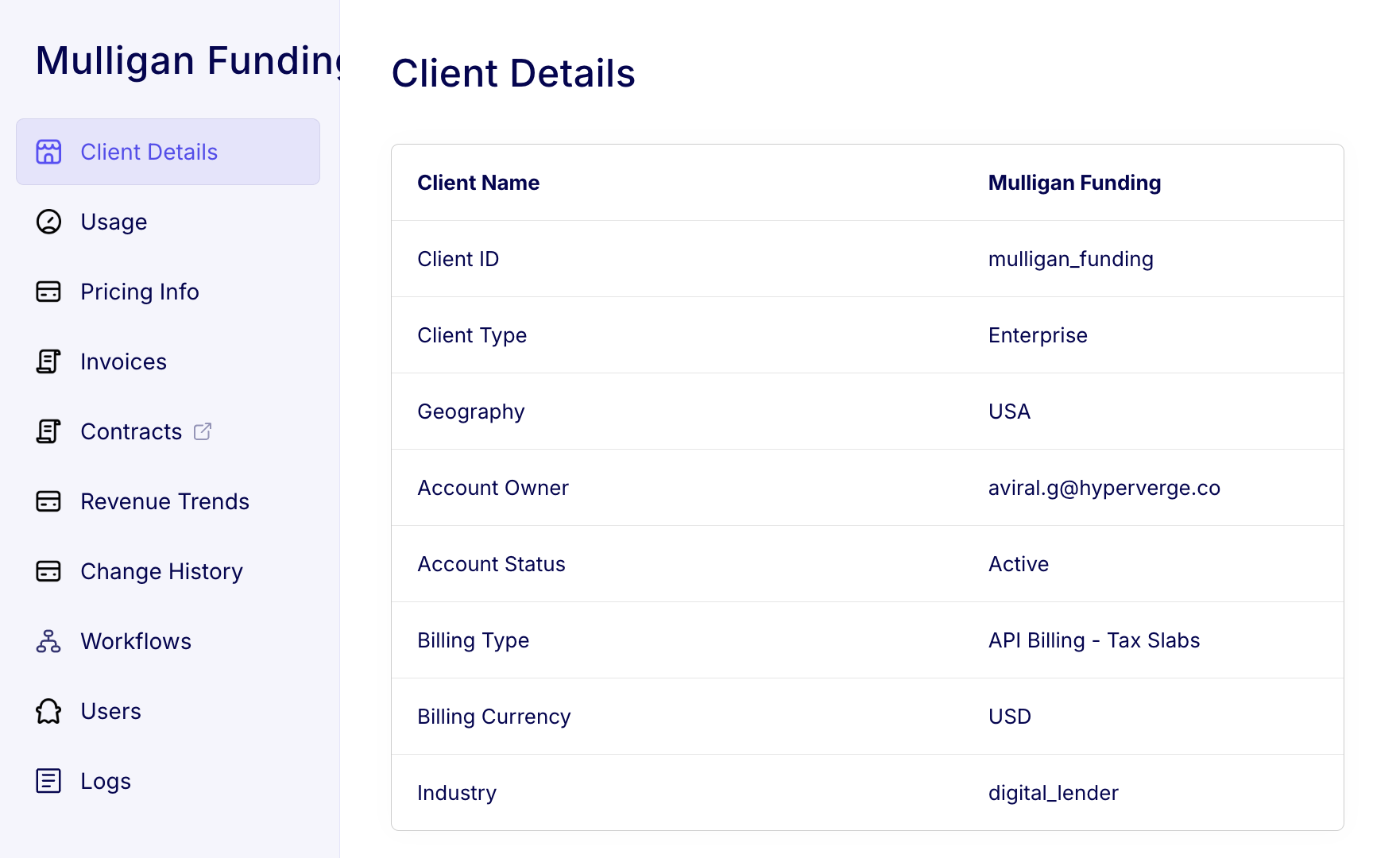
Task: Click the Users ghost-shaped icon
Action: click(48, 711)
